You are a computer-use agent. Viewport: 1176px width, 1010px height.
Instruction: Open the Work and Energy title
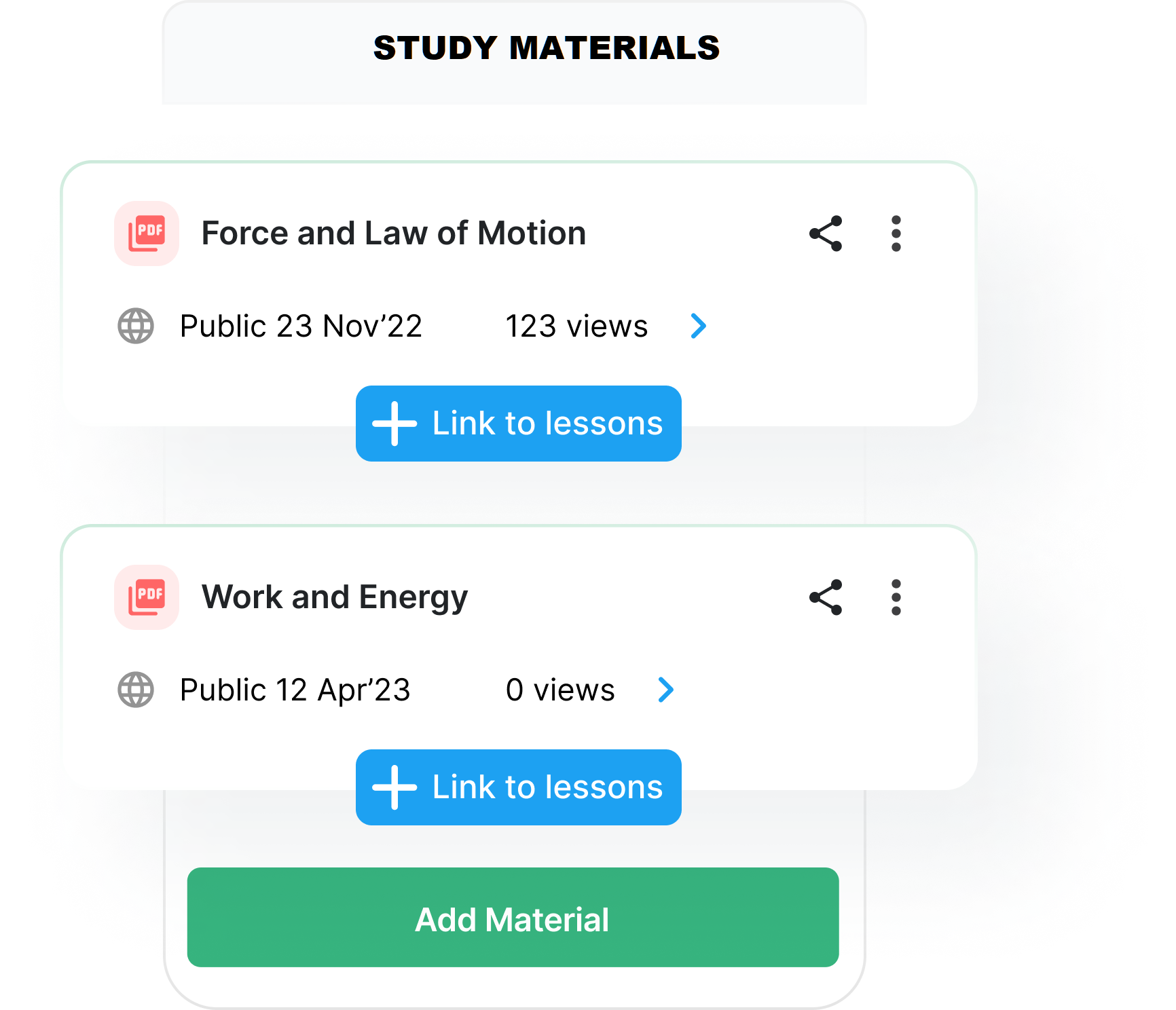(335, 597)
